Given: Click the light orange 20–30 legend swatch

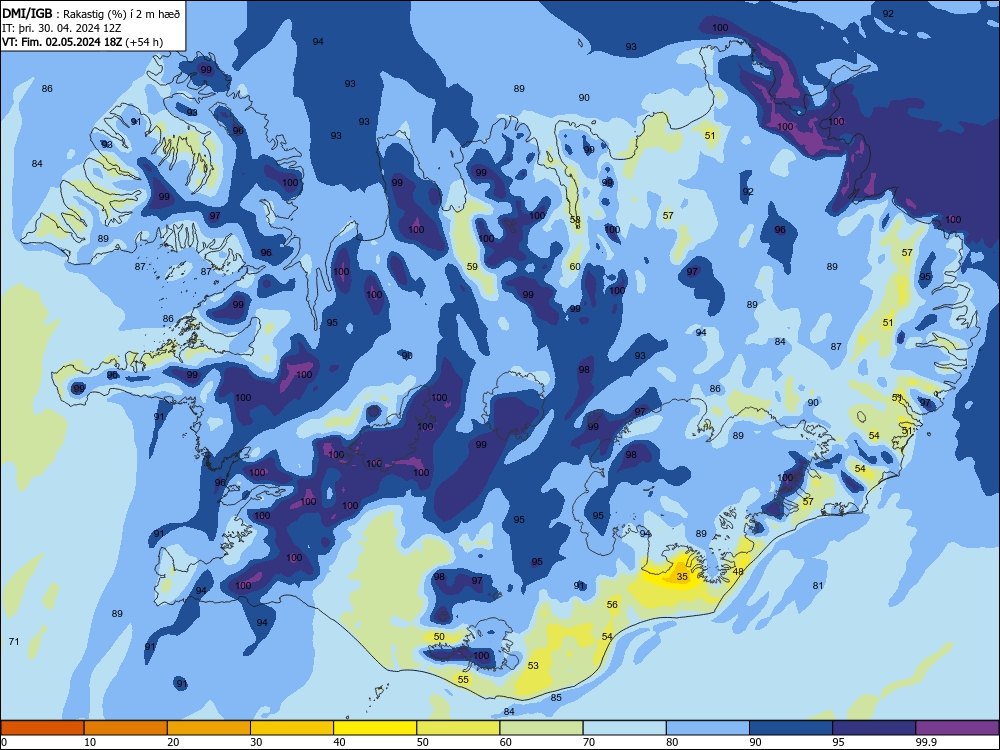Looking at the screenshot, I should [209, 728].
